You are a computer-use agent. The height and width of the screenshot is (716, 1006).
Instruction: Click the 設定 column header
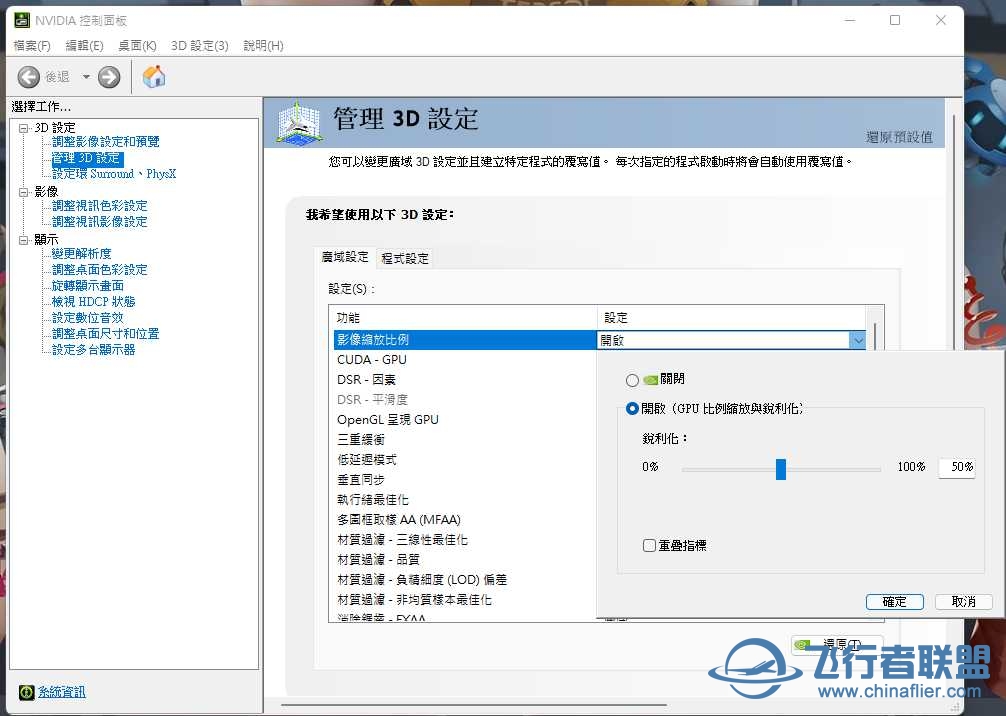click(731, 318)
